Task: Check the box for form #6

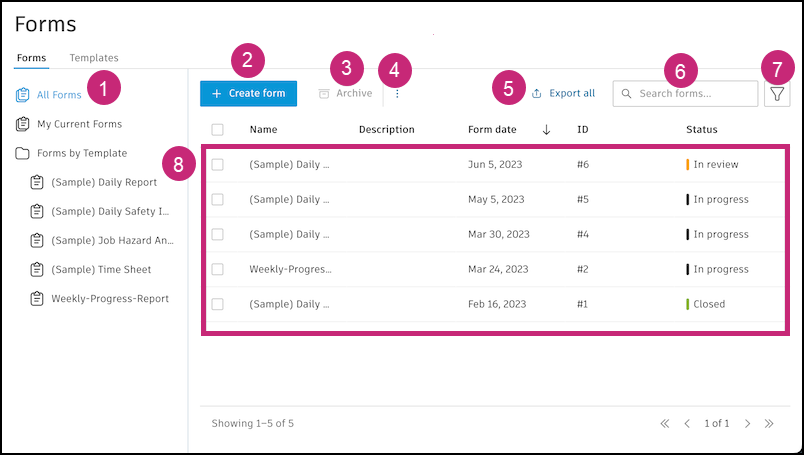Action: pos(218,164)
